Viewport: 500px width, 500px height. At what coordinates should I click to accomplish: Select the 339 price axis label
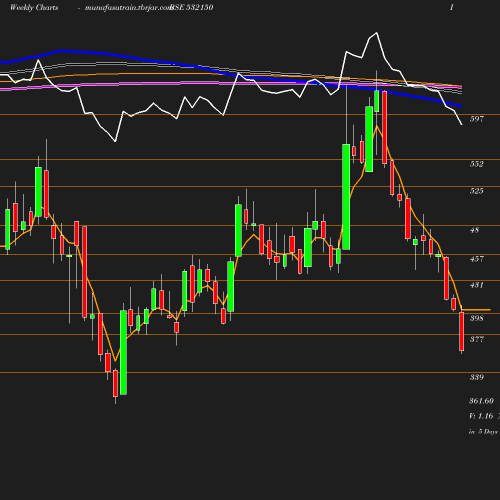point(476,377)
